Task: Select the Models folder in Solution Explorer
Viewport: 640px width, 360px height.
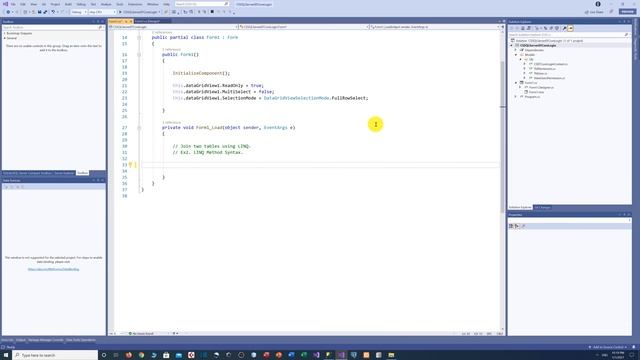Action: [530, 55]
